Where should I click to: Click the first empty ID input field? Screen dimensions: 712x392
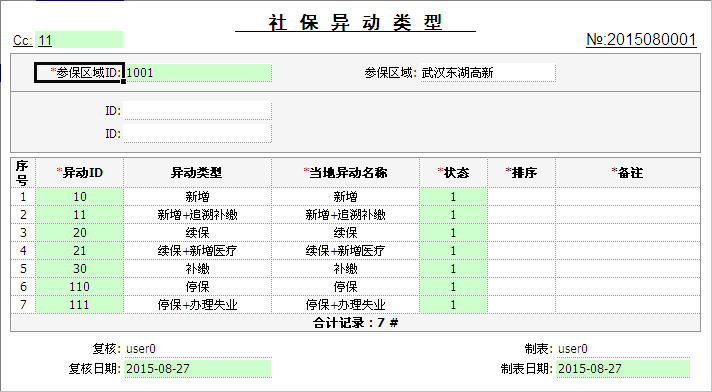[198, 110]
